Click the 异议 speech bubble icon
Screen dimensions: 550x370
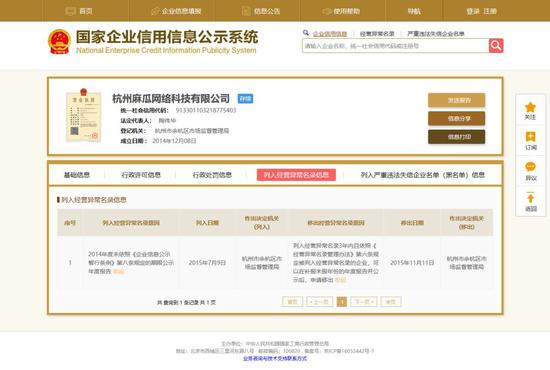pyautogui.click(x=530, y=167)
